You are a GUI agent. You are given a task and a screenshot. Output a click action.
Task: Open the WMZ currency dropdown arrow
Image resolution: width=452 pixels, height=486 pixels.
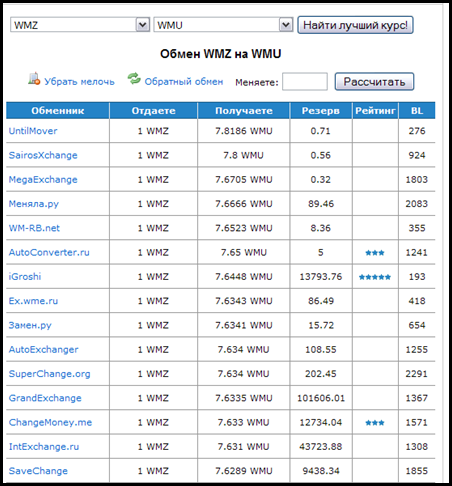(x=143, y=25)
